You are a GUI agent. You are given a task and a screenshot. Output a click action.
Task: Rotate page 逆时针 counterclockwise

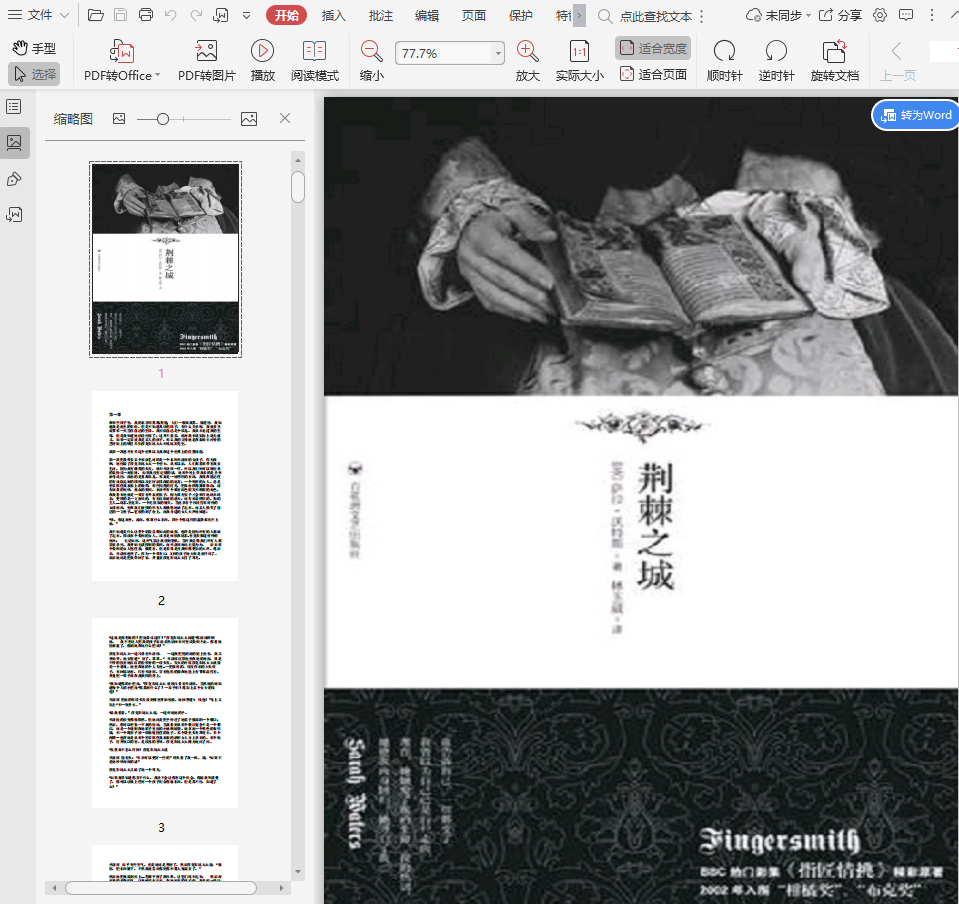coord(776,60)
